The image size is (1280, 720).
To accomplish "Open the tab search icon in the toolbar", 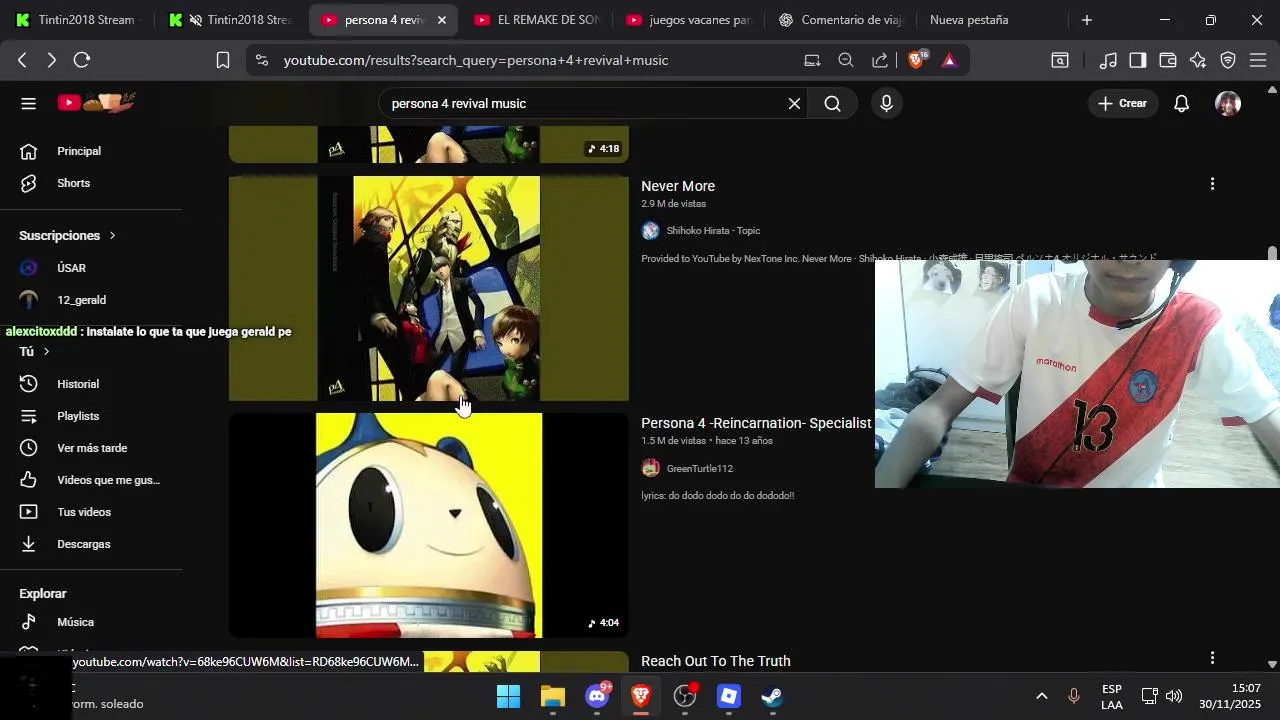I will [1060, 60].
